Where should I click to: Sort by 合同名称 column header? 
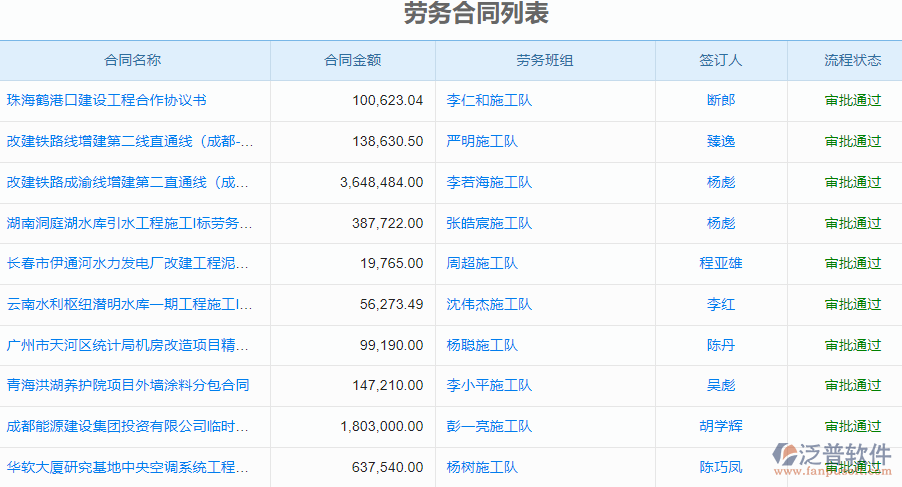click(x=133, y=60)
